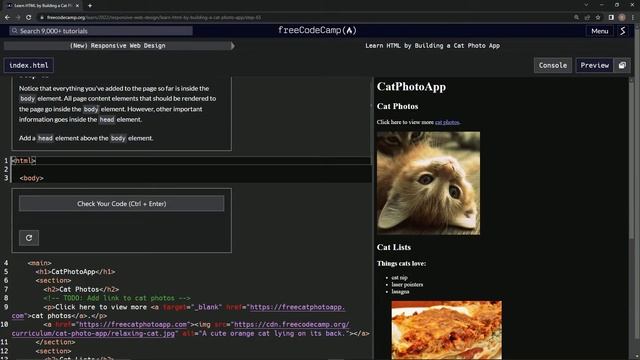Click the reset code circular arrow button
This screenshot has width=640, height=360.
click(29, 238)
